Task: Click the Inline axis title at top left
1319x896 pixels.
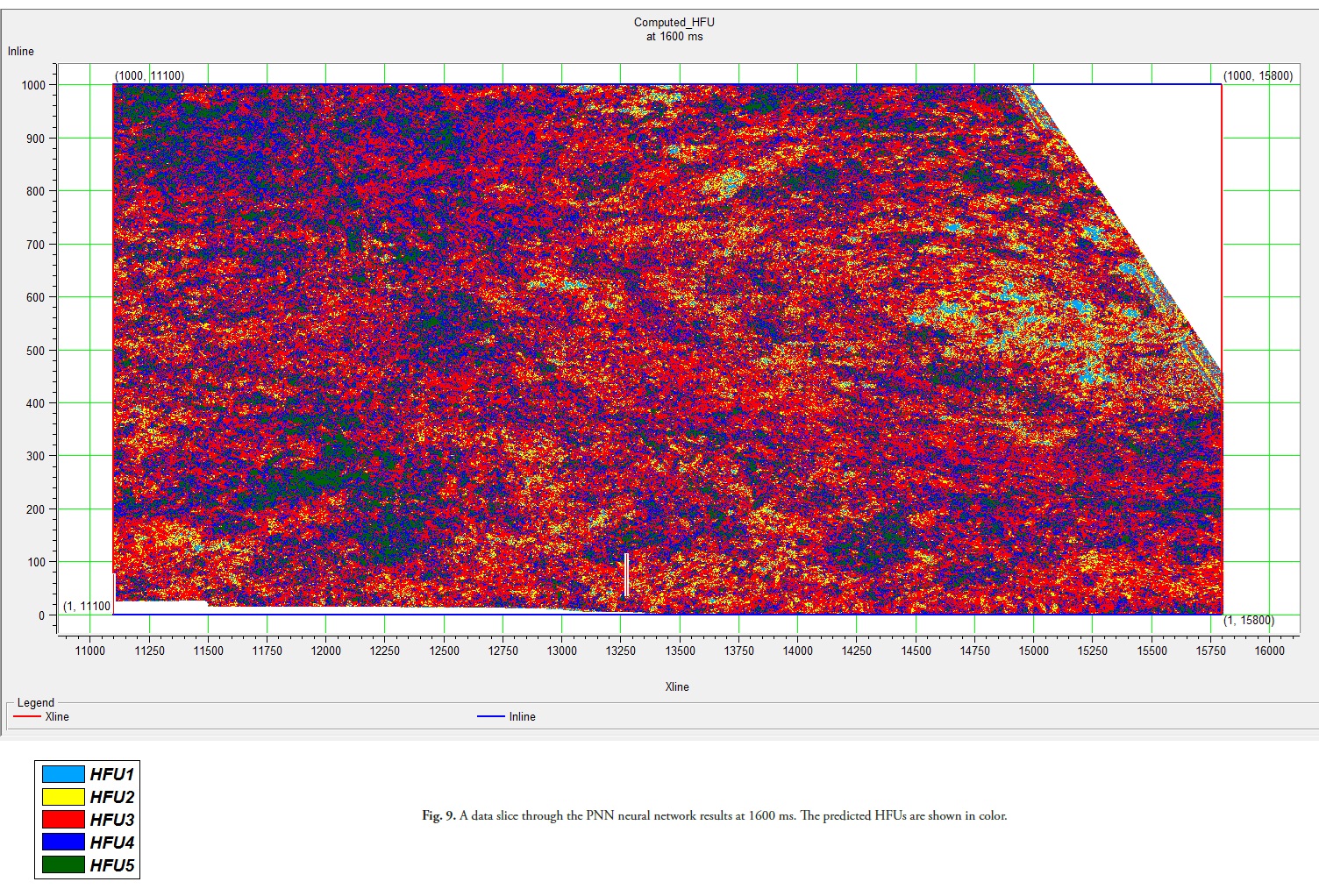Action: pyautogui.click(x=21, y=51)
